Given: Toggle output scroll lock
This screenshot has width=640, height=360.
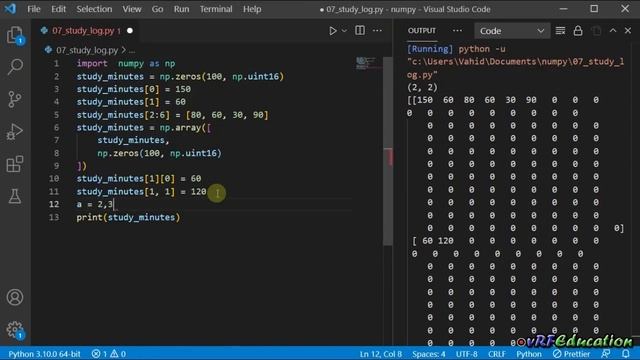Looking at the screenshot, I should [x=578, y=31].
